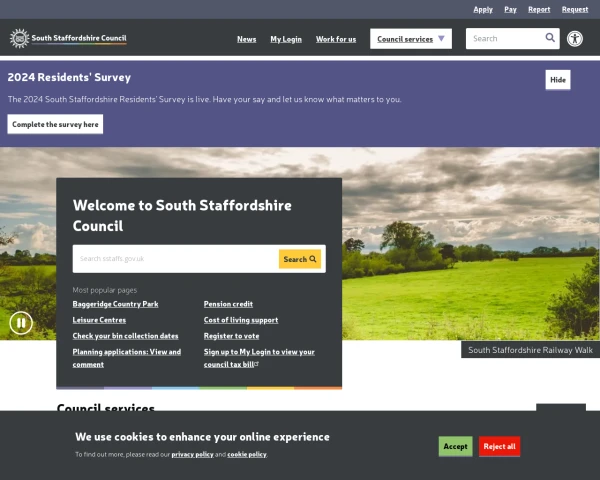This screenshot has width=600, height=480.
Task: Open Sign up to My Login council tax link
Action: click(259, 358)
